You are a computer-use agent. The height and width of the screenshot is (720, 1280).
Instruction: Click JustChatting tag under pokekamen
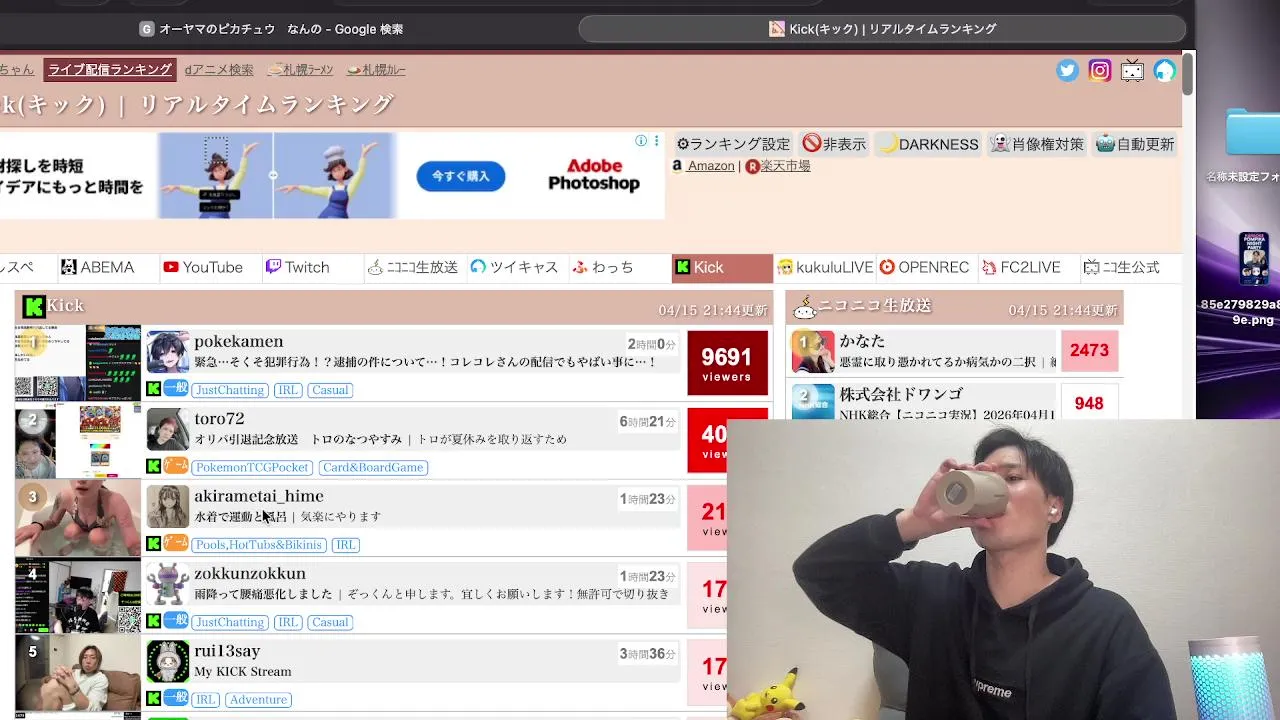tap(229, 389)
